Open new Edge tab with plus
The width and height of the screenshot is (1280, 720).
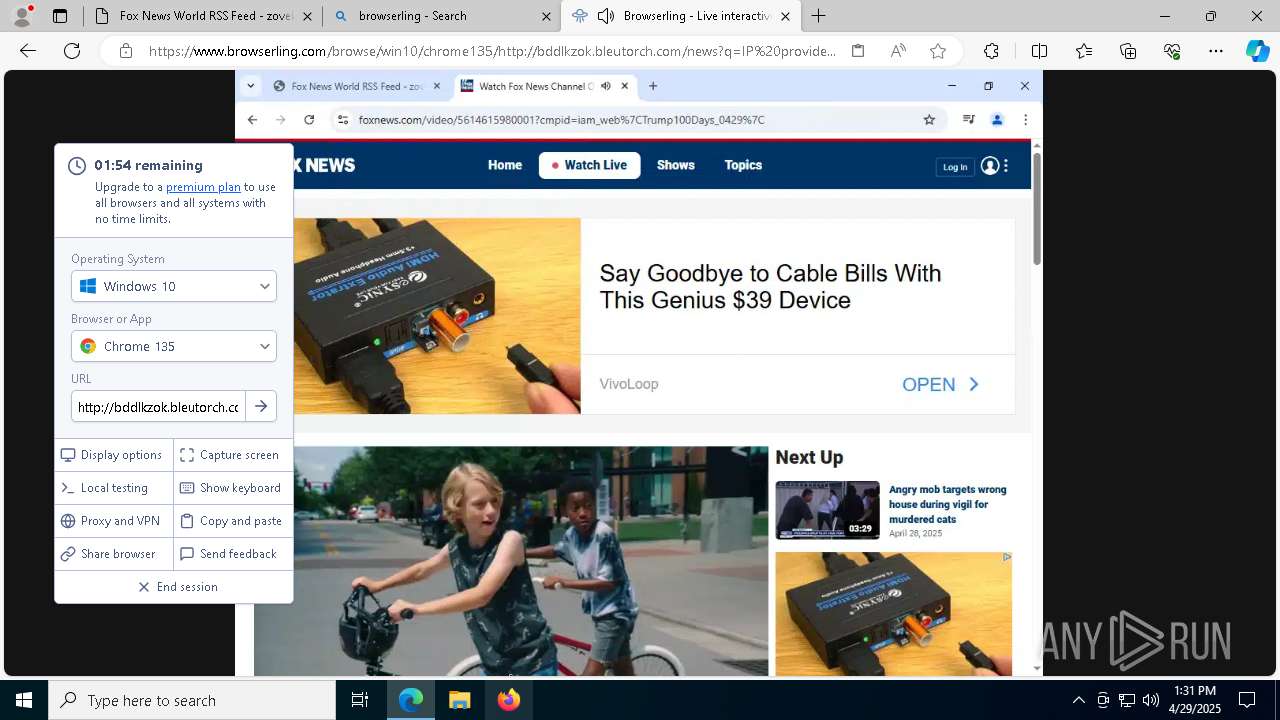(x=818, y=16)
